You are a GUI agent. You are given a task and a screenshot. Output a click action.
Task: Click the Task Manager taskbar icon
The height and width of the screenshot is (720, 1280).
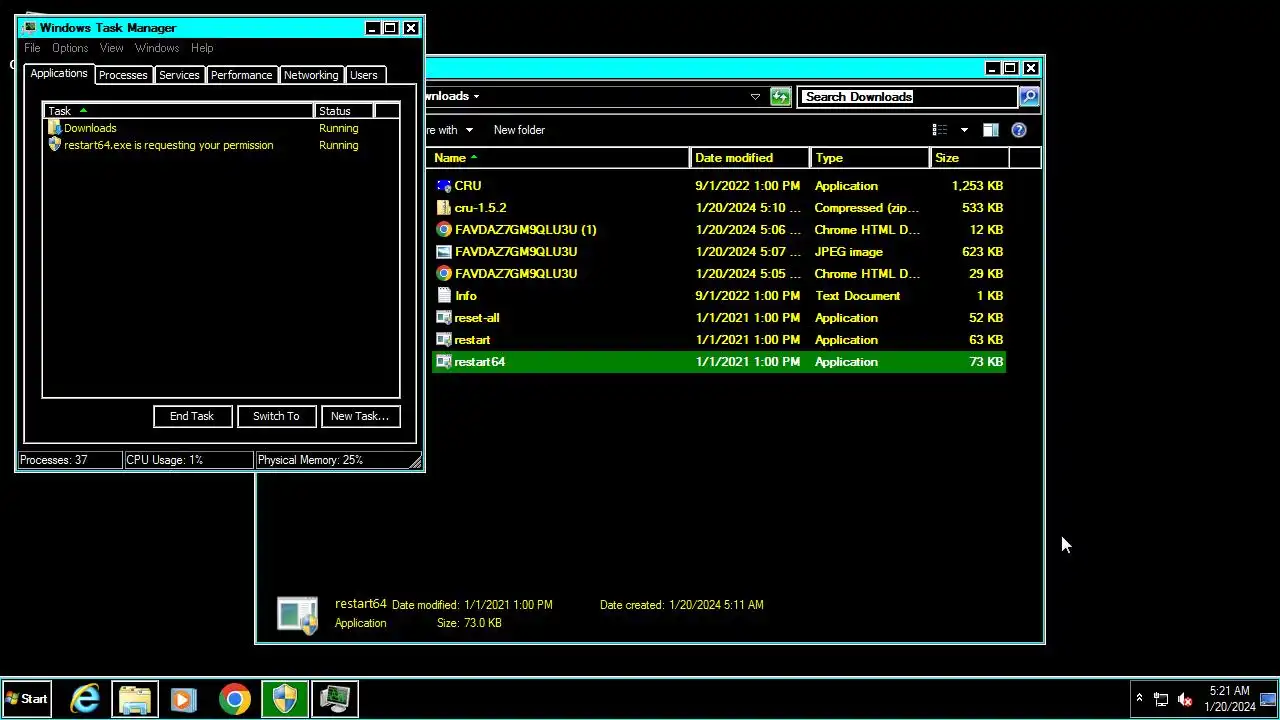[335, 699]
